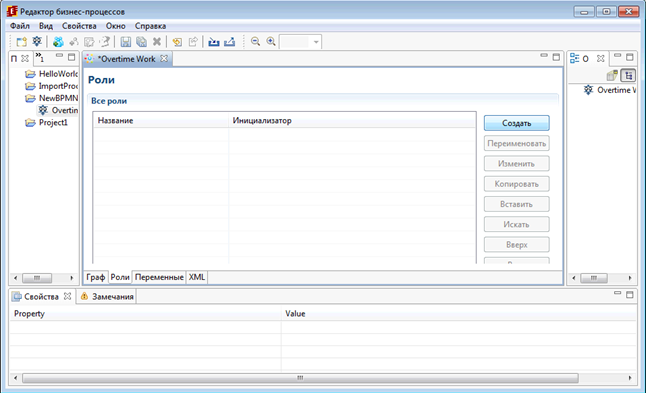646x393 pixels.
Task: Click the Переименовать button
Action: (517, 143)
